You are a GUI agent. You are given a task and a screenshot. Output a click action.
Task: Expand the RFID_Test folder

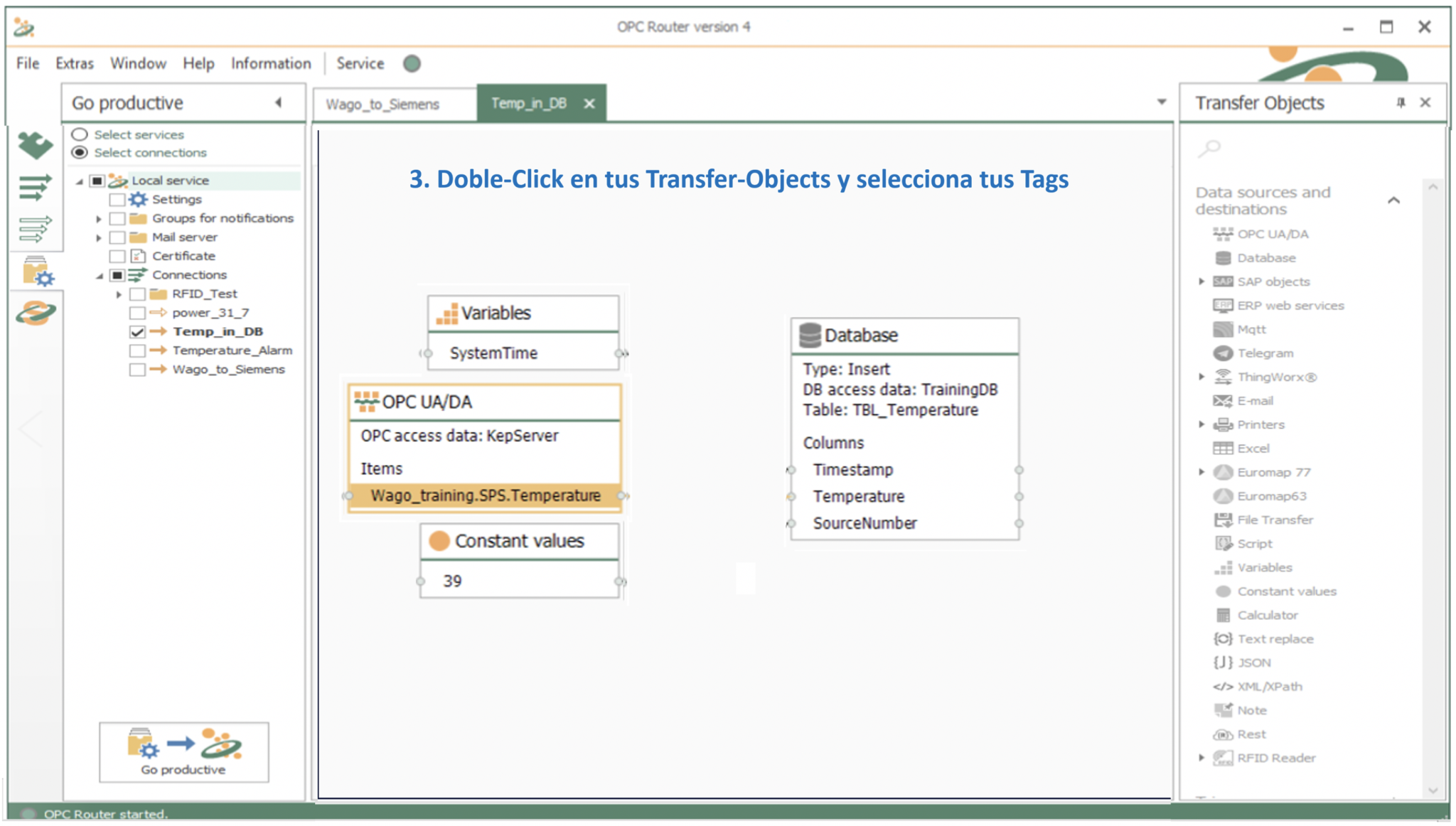[x=119, y=294]
